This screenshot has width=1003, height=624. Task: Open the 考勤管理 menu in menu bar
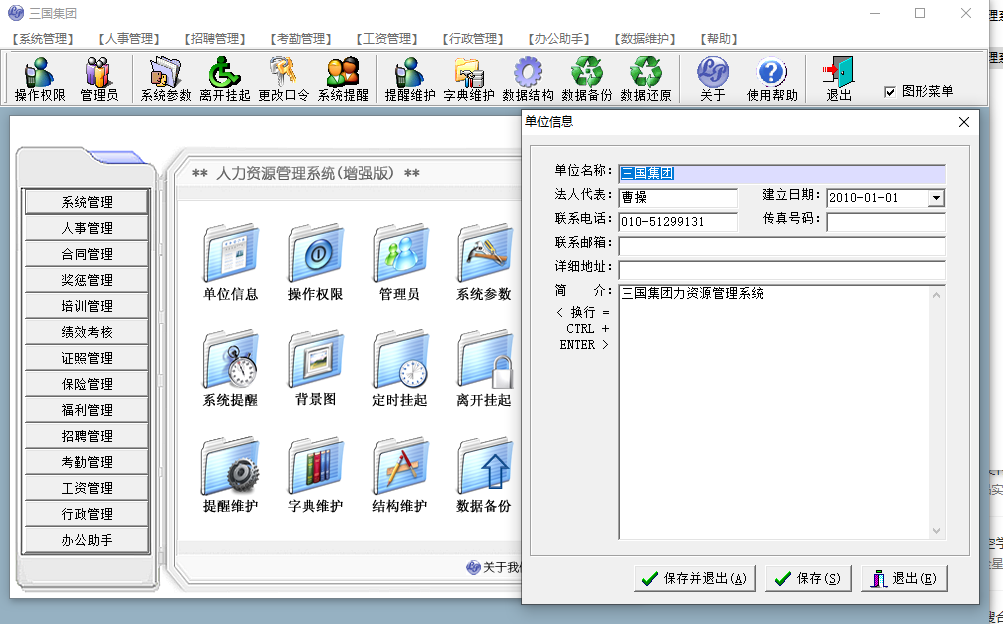[x=301, y=39]
